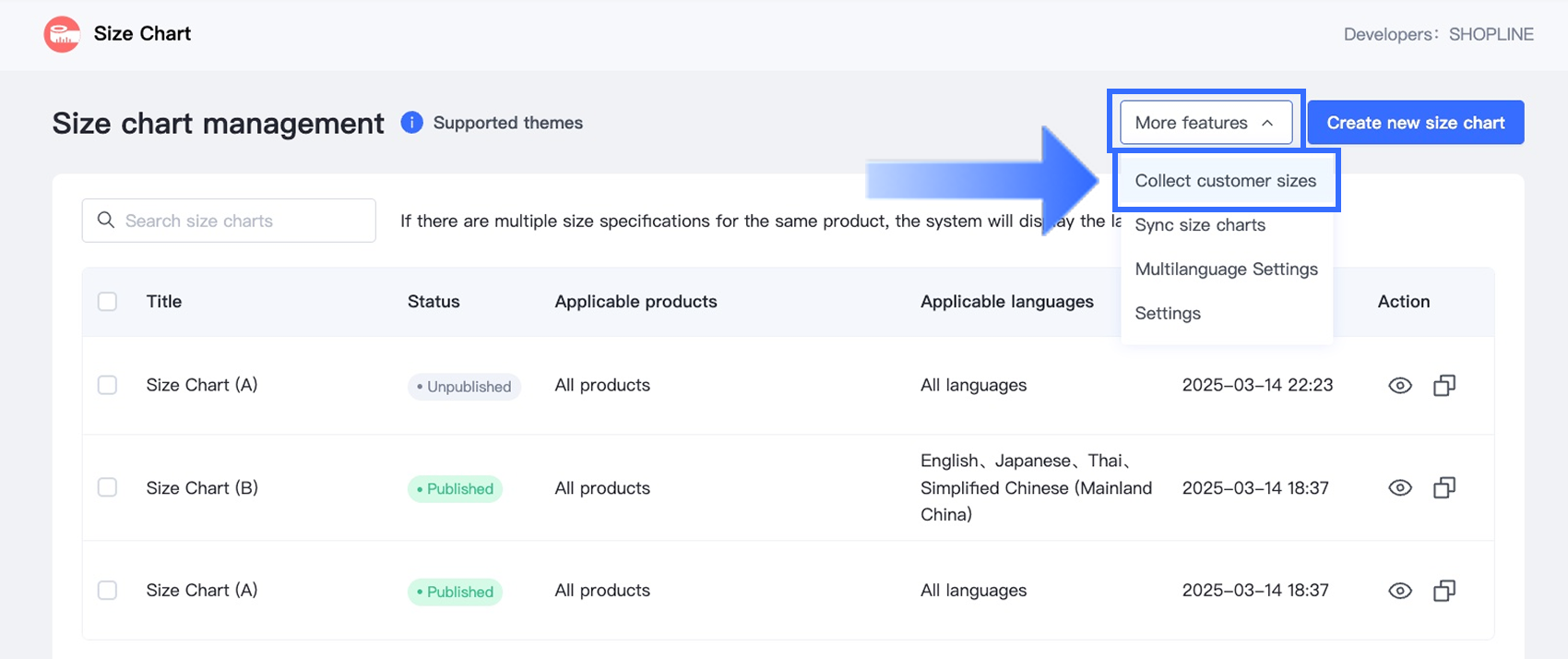Choose Collect customer sizes from menu
This screenshot has width=1568, height=659.
point(1225,181)
